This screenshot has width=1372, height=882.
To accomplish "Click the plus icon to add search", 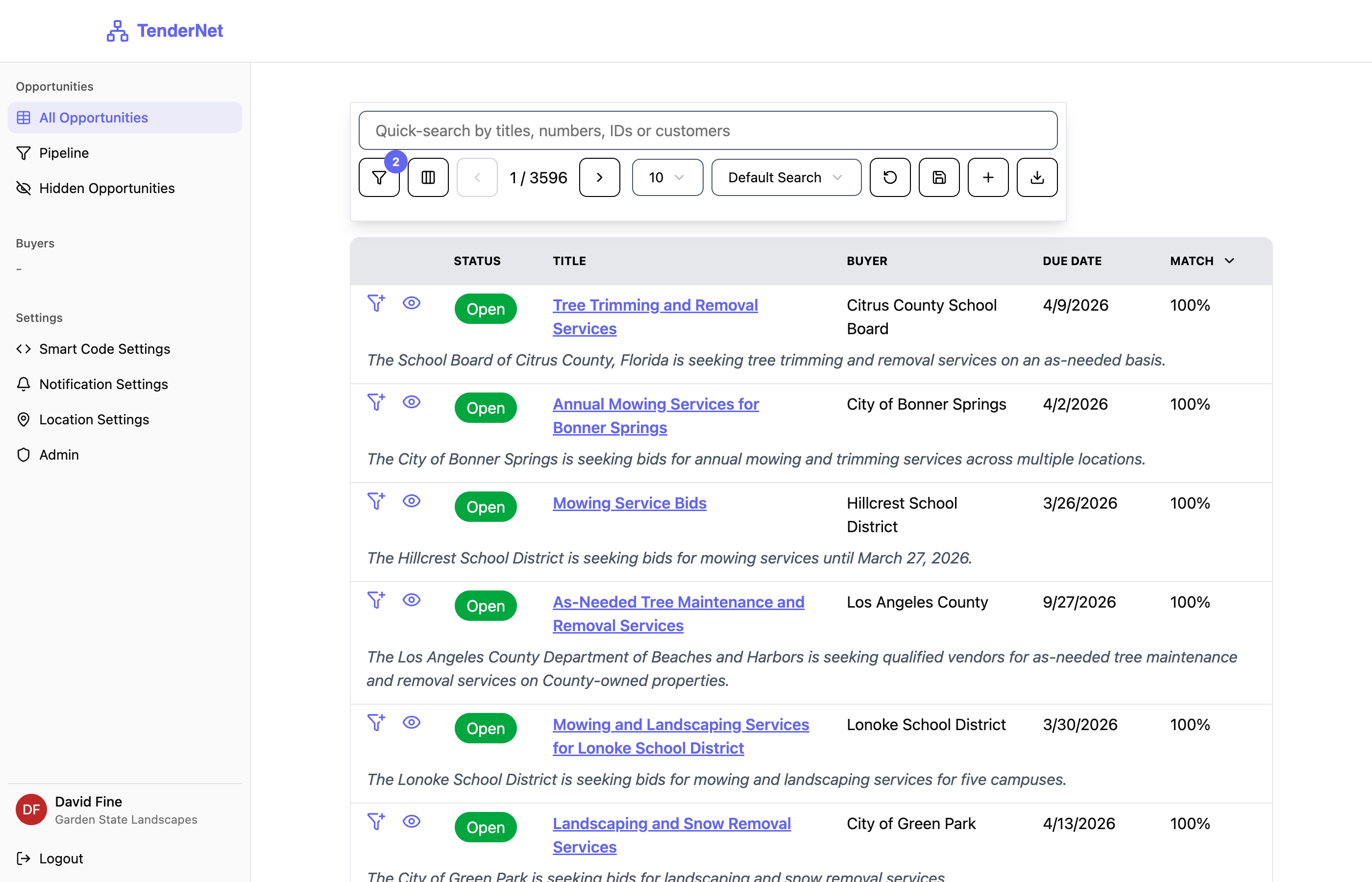I will [987, 177].
